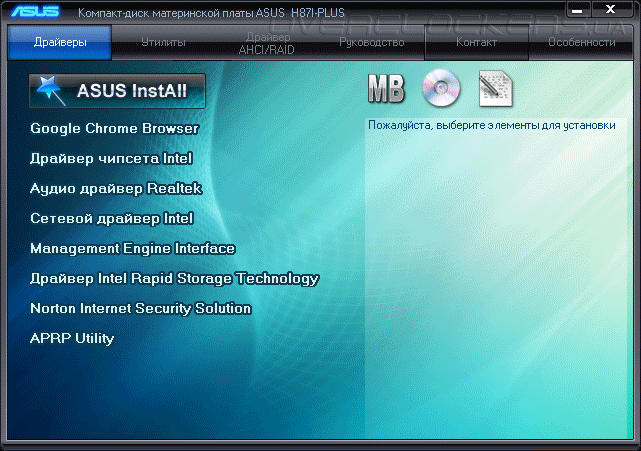
Task: Close the ASUS installer window
Action: pyautogui.click(x=610, y=9)
